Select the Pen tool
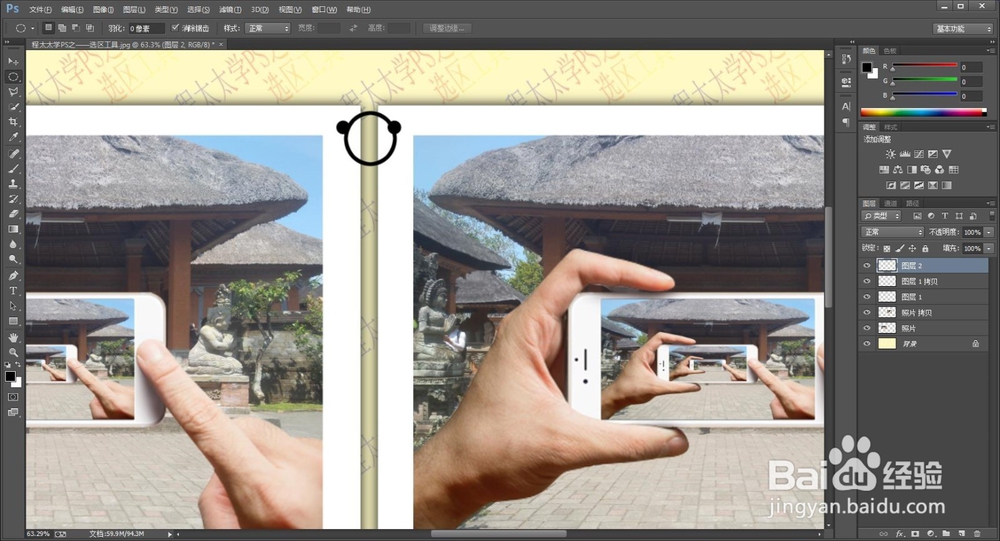 [13, 276]
